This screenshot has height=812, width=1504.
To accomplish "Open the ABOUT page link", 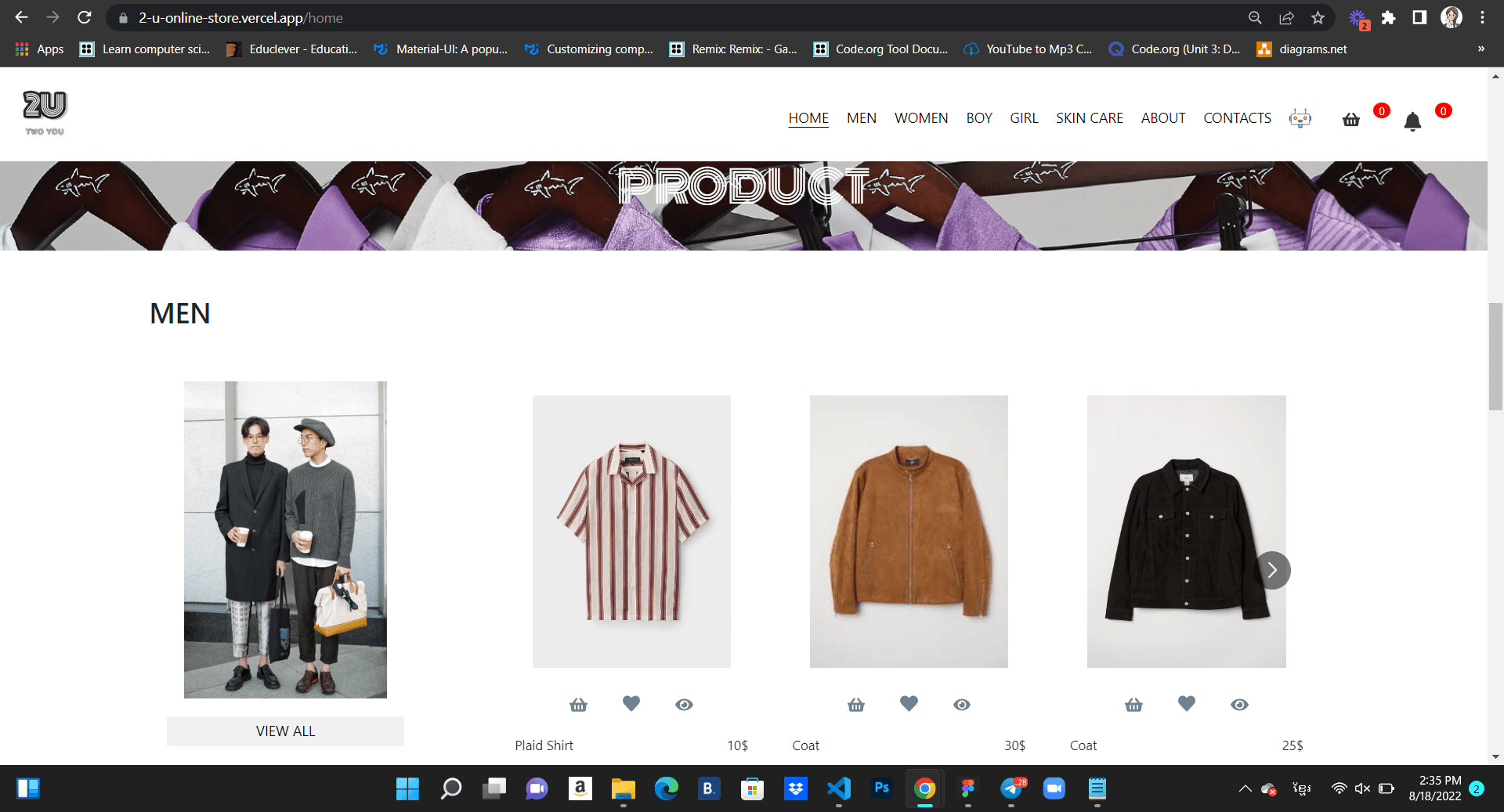I will click(1163, 118).
